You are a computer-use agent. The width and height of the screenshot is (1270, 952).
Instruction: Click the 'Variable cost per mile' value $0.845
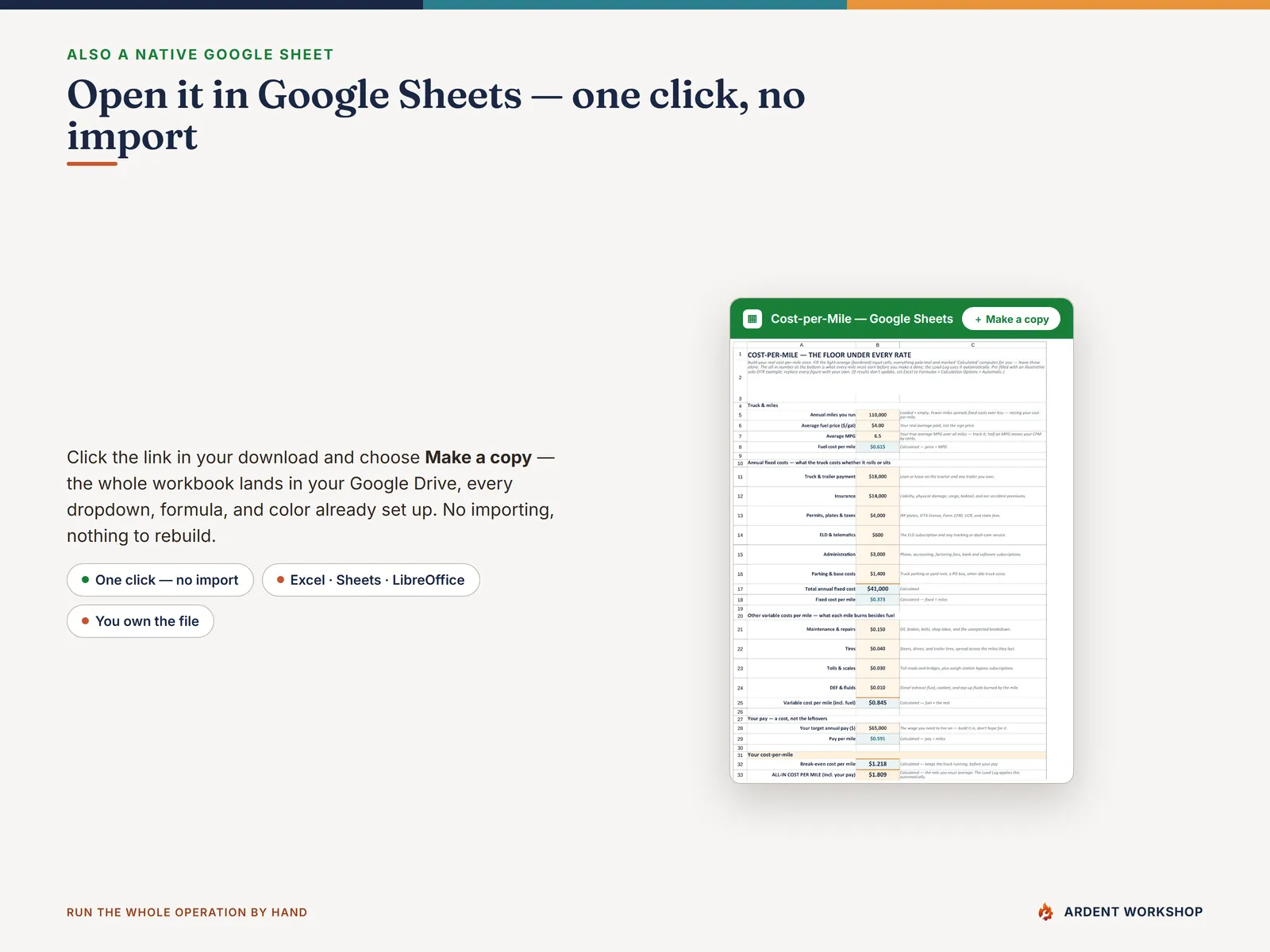[877, 703]
